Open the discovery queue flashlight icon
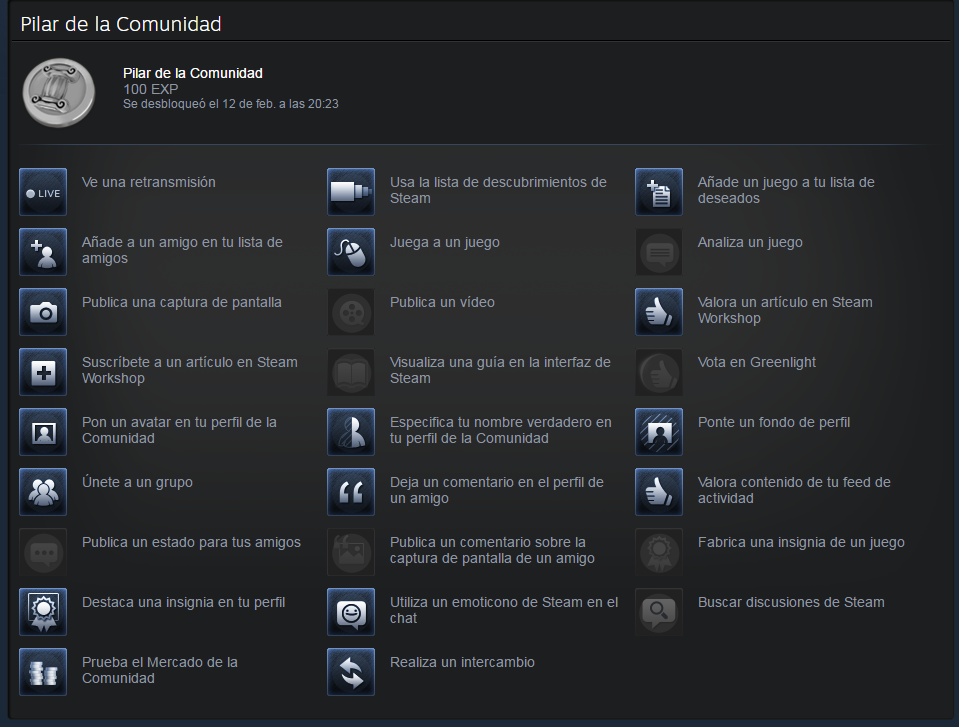 click(x=351, y=192)
